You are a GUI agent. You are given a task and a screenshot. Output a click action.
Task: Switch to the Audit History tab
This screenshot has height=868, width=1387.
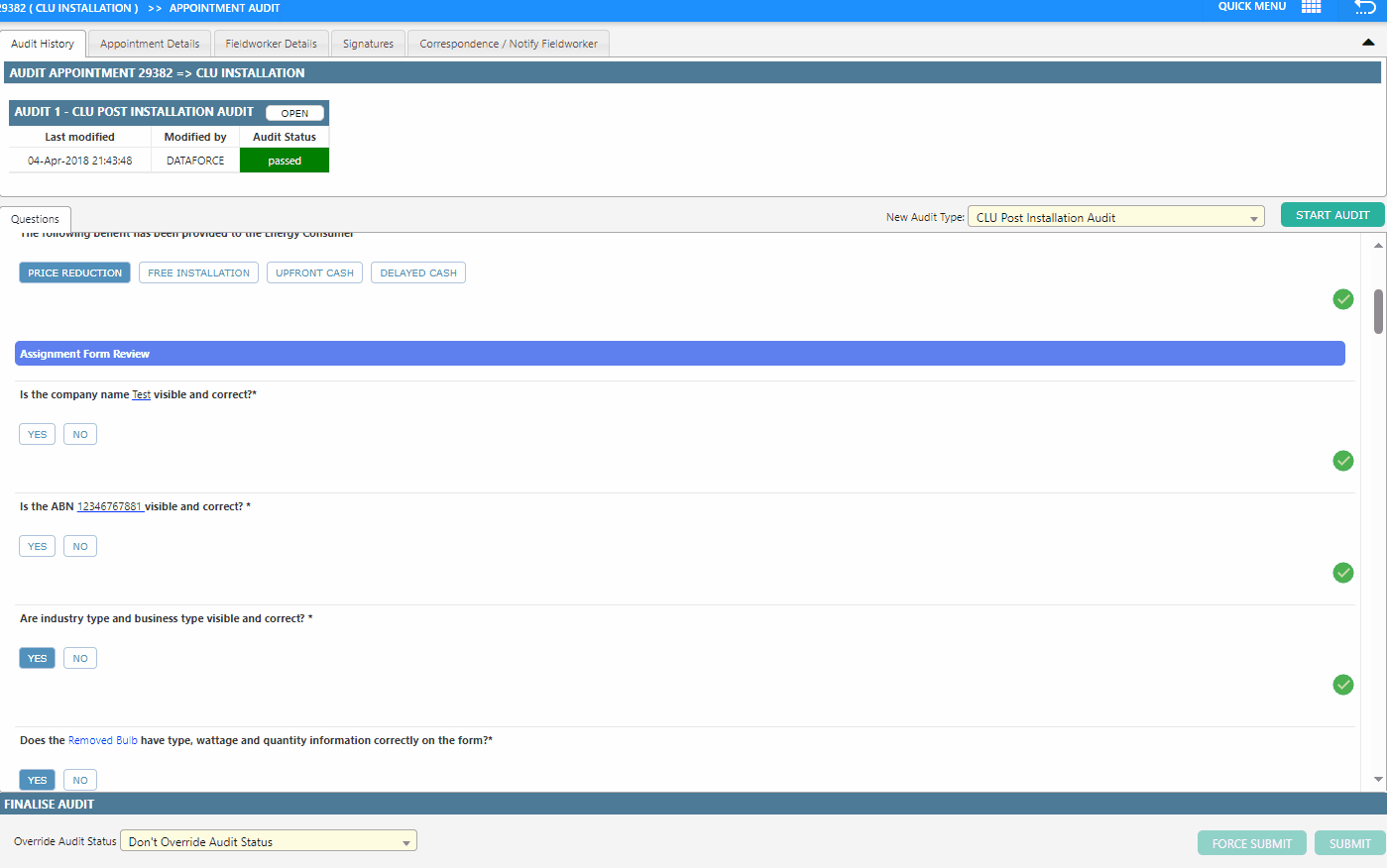click(43, 44)
